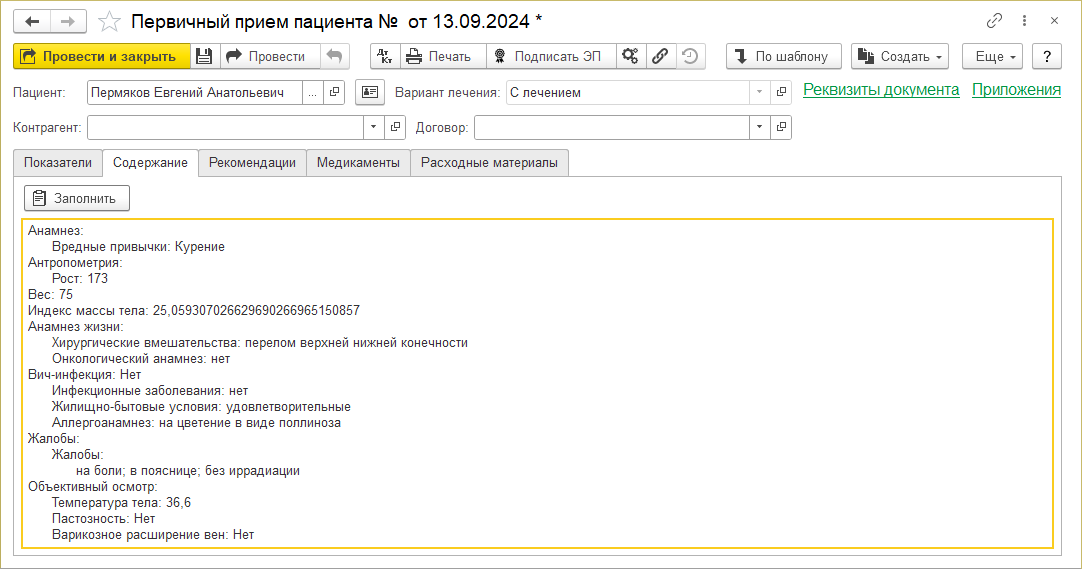
Task: Click the 'Вич-инфекция: Нет' line
Action: pos(84,375)
